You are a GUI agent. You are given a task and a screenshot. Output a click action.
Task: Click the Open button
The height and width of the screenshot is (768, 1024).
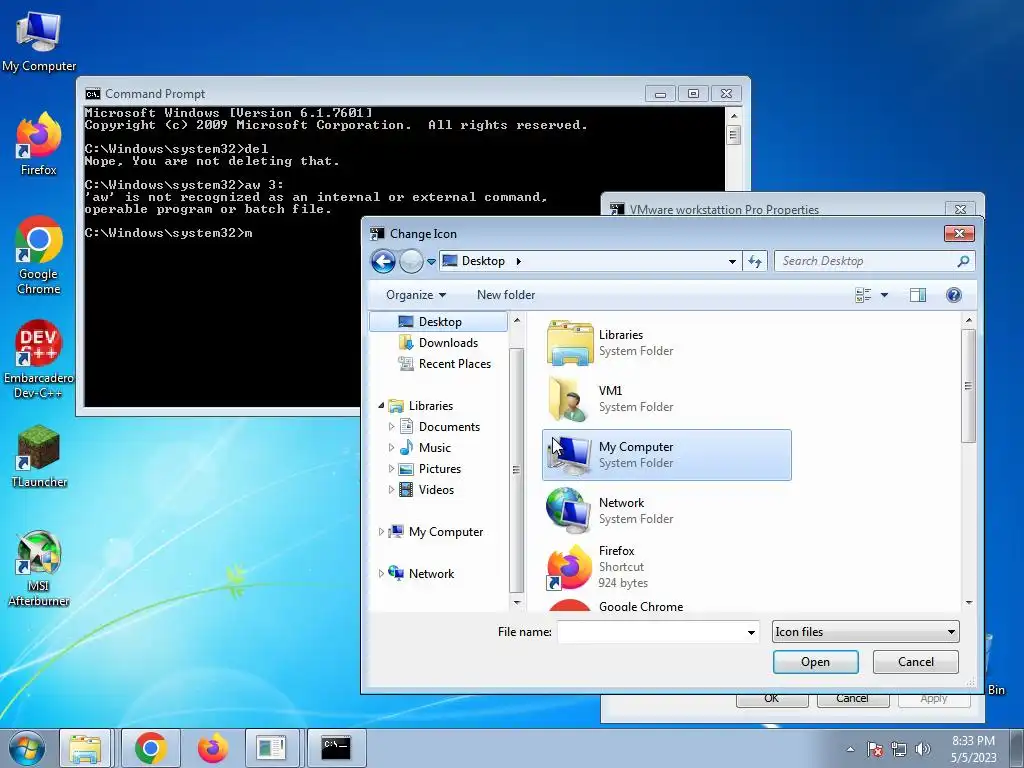(816, 662)
